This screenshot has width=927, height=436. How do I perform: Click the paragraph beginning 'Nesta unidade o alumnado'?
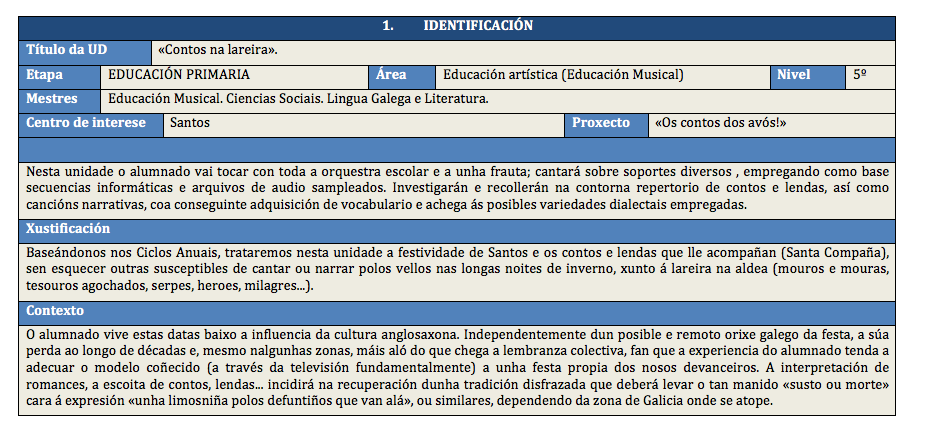coord(457,188)
